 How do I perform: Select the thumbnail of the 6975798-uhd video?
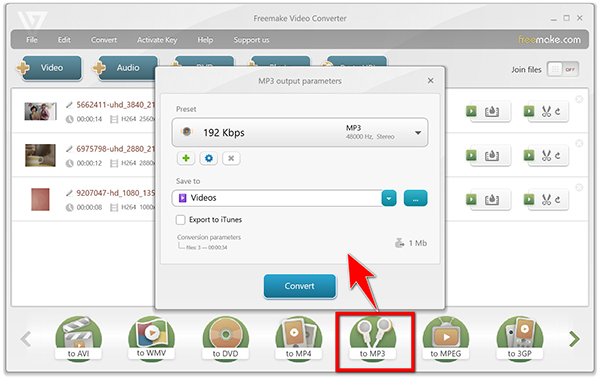[x=41, y=155]
